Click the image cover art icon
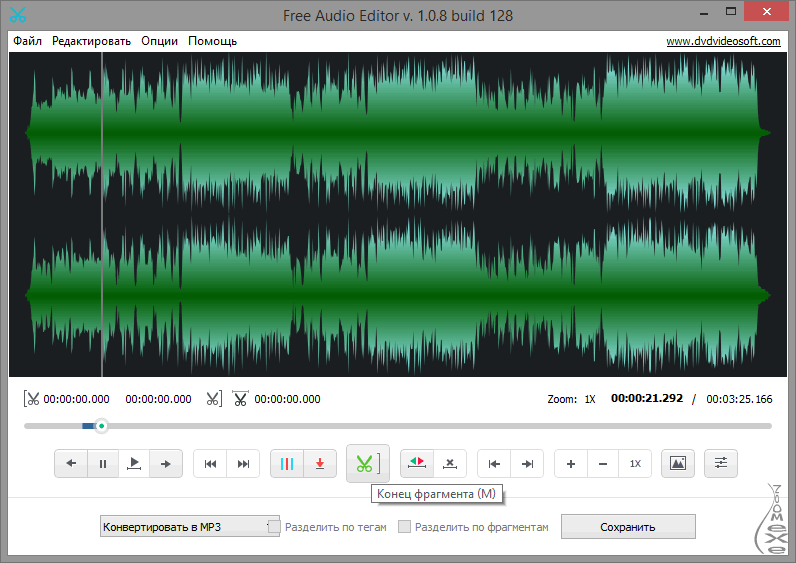The width and height of the screenshot is (796, 563). click(x=678, y=463)
